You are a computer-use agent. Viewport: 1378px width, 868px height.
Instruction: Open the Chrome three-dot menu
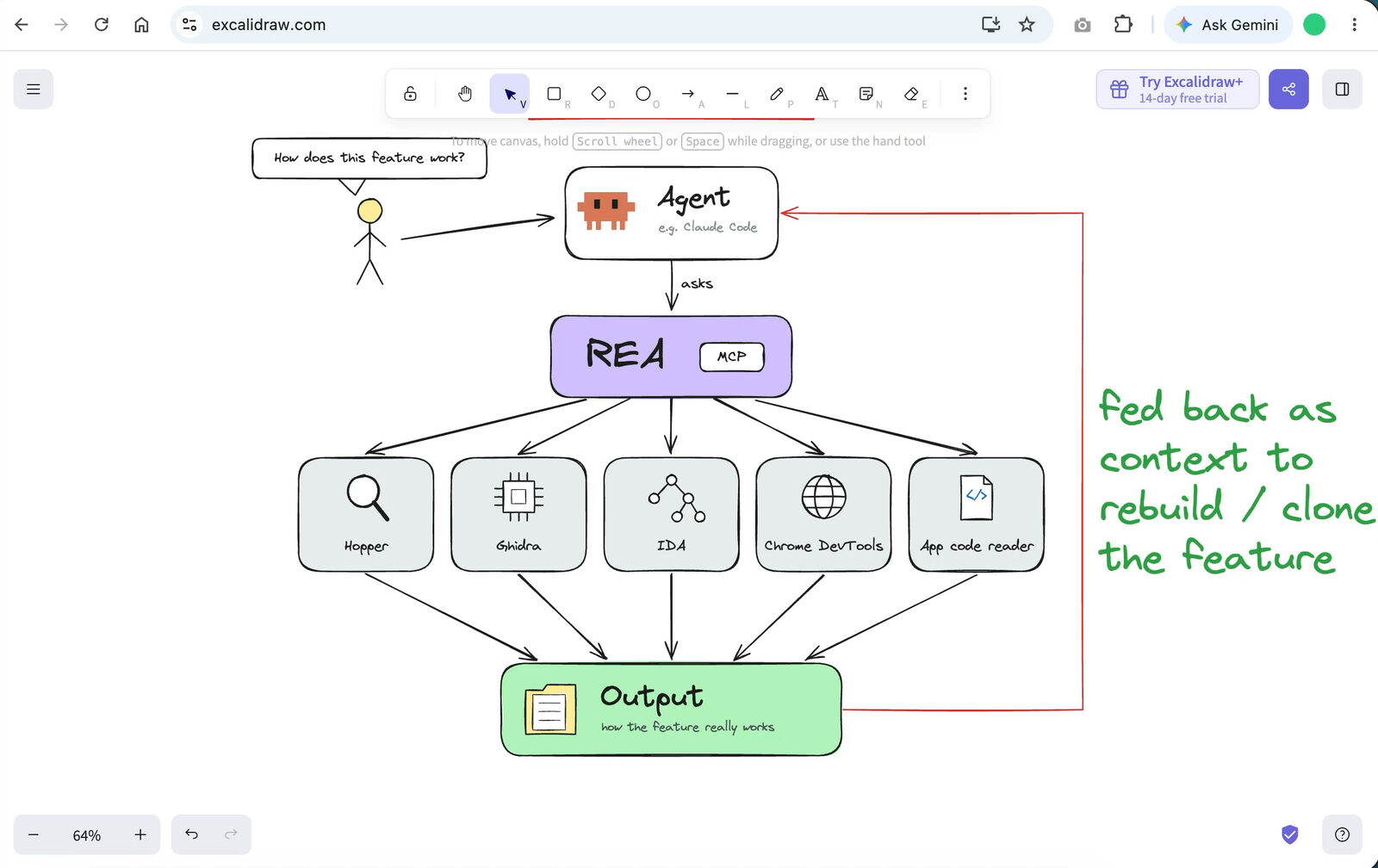tap(1354, 25)
